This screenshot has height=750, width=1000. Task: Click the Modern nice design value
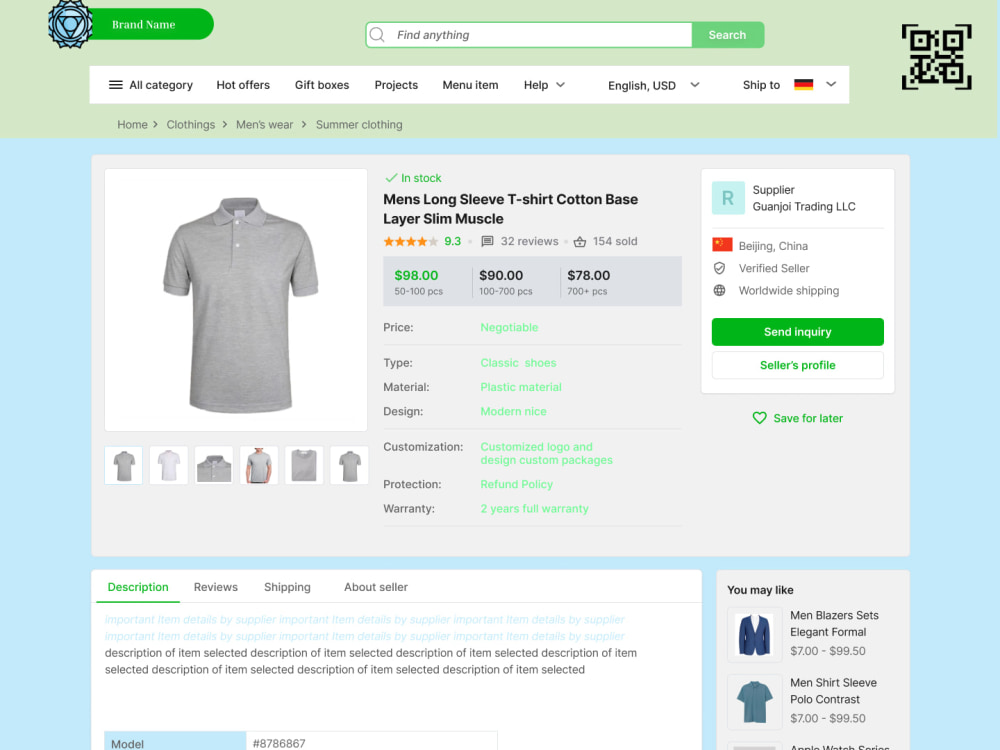[x=513, y=411]
